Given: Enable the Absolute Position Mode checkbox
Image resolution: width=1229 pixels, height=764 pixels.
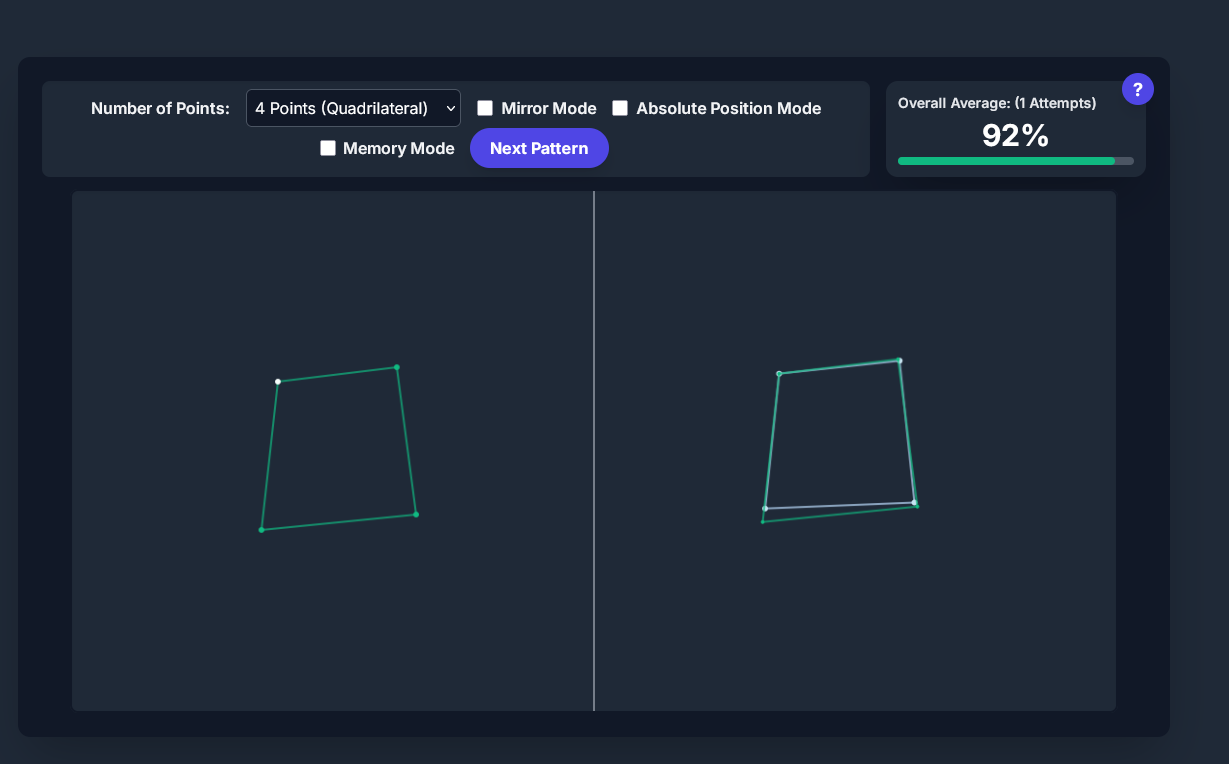Looking at the screenshot, I should (x=620, y=108).
